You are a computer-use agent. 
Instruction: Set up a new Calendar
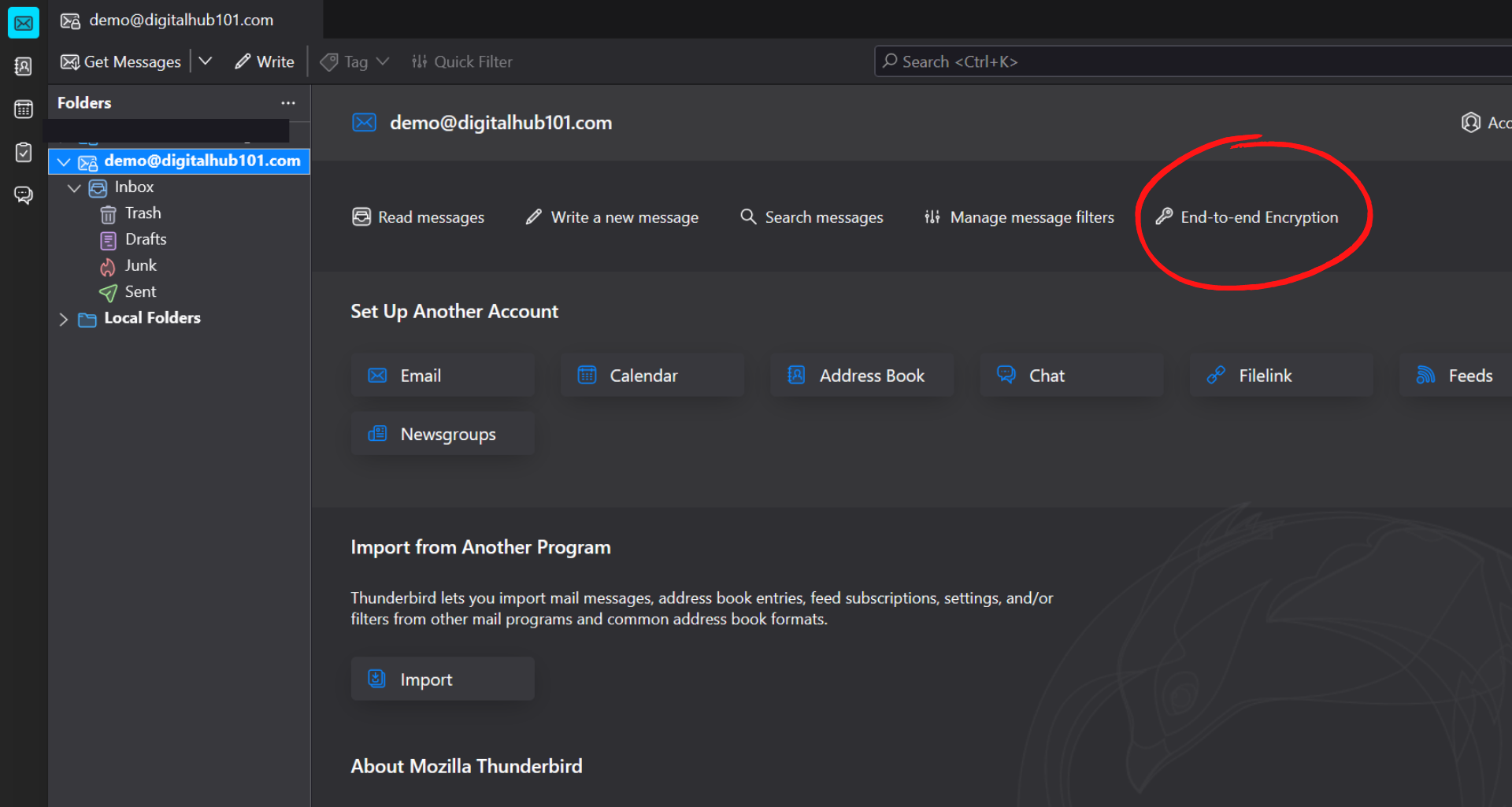click(652, 376)
